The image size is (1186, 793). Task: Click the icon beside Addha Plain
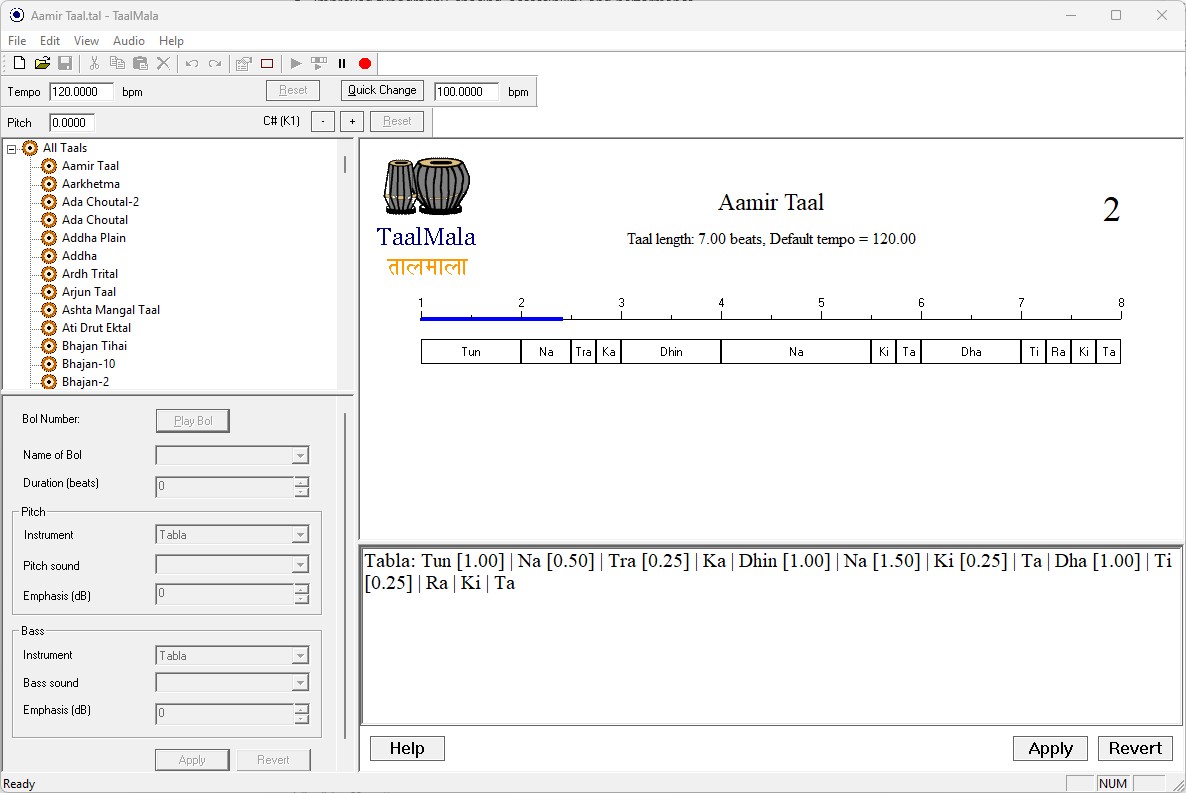click(x=49, y=238)
